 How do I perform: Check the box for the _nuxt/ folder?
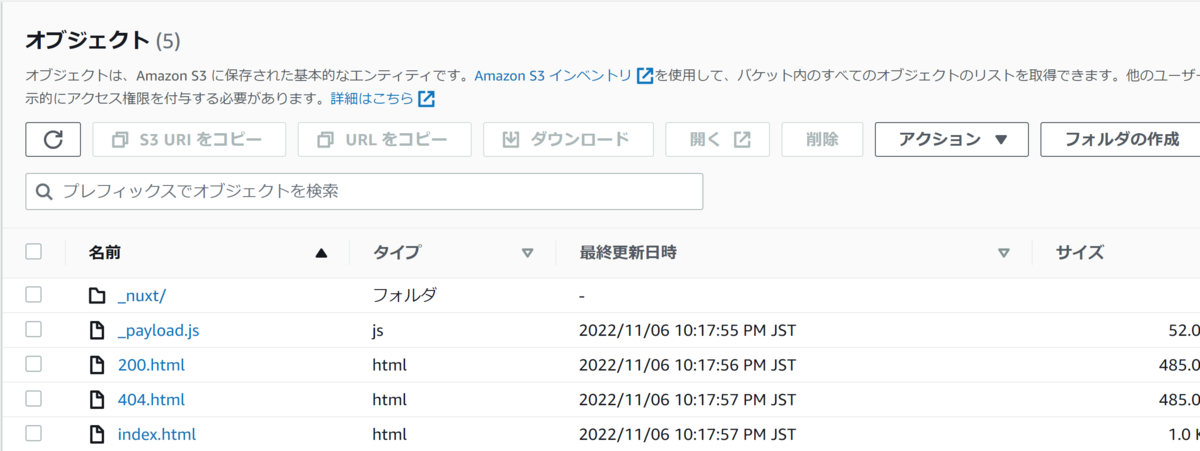tap(34, 295)
